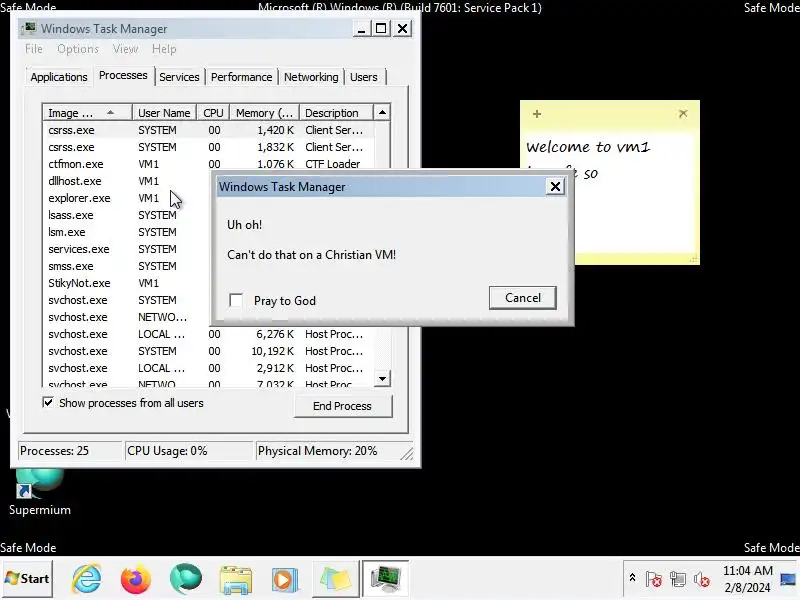
Task: Click the process list scroll up arrow
Action: [x=382, y=112]
